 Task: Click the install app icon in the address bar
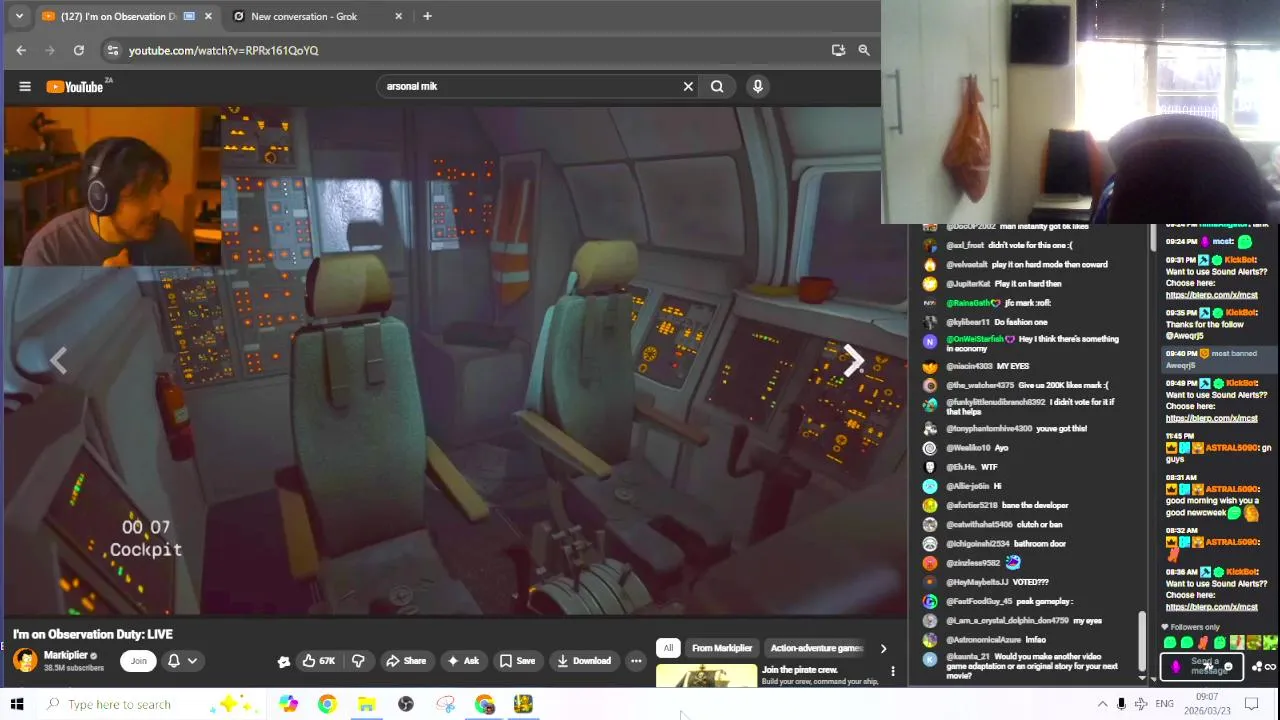coord(838,50)
